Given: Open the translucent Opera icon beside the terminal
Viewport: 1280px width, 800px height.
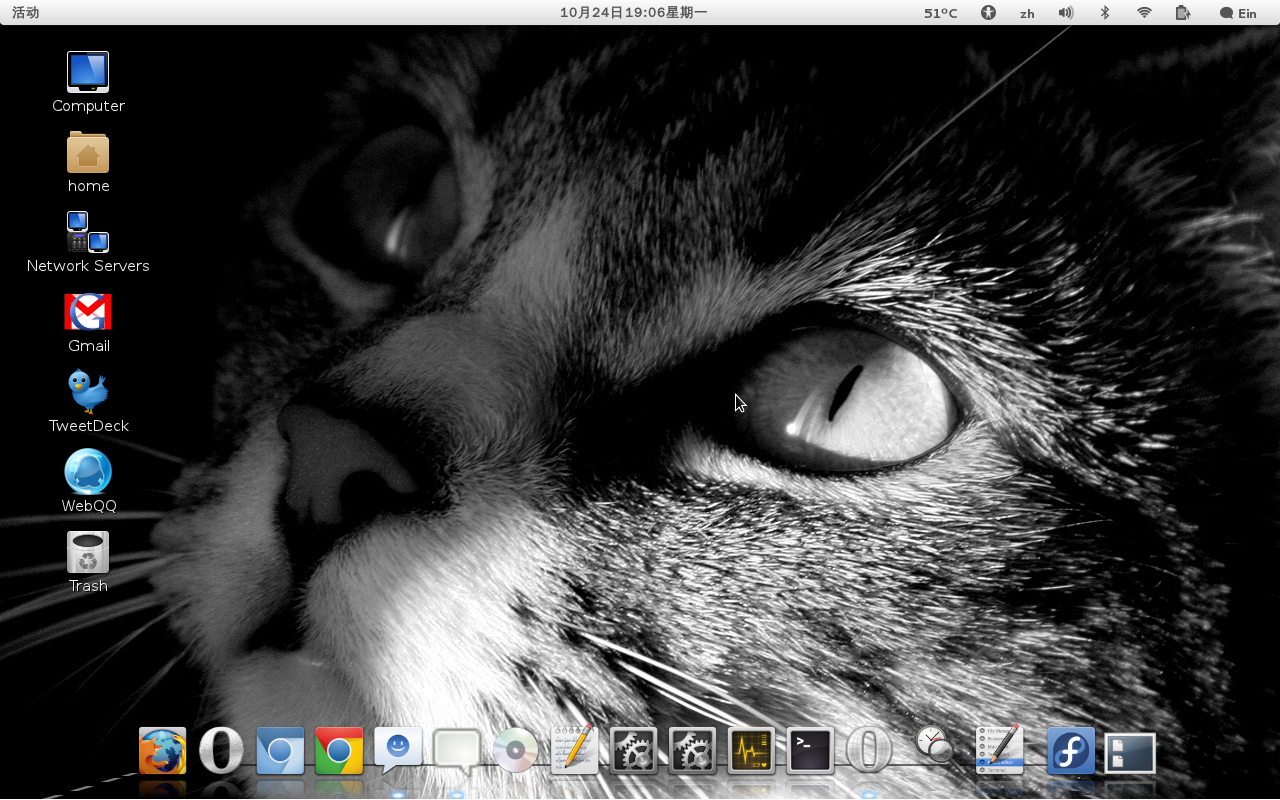Looking at the screenshot, I should [869, 751].
